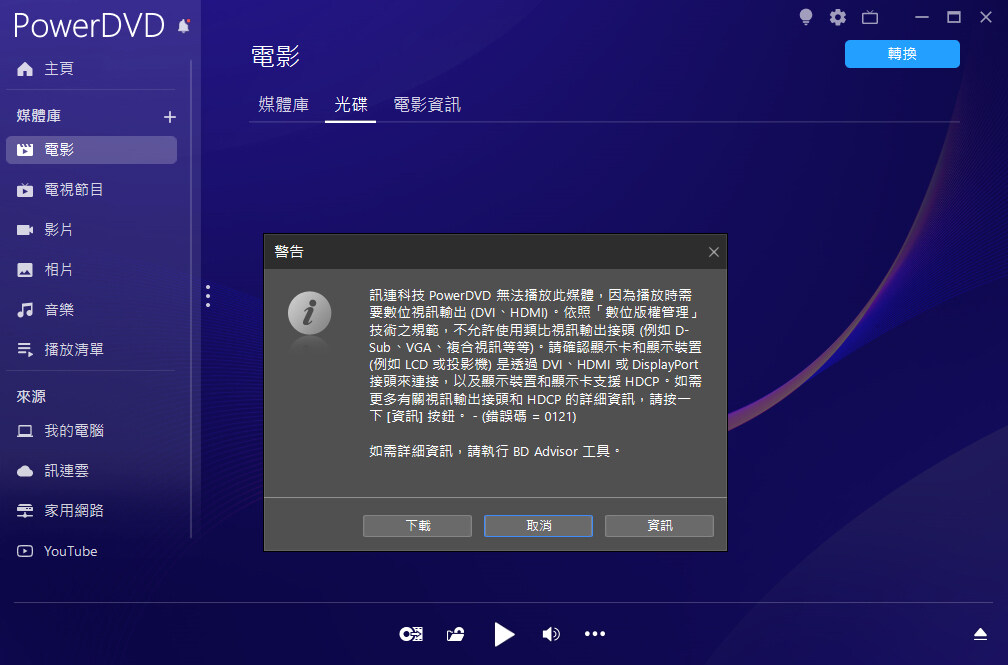The width and height of the screenshot is (1008, 665).
Task: Open notifications via the bell icon
Action: [184, 26]
